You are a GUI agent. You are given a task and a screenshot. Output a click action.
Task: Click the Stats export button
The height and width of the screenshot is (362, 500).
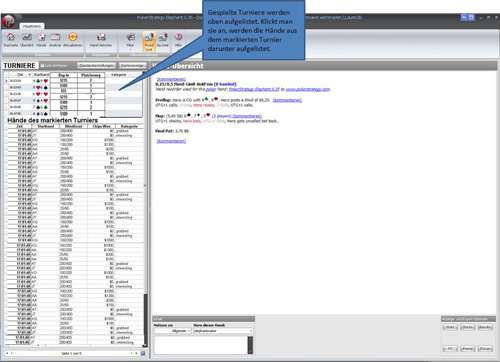coord(450,327)
